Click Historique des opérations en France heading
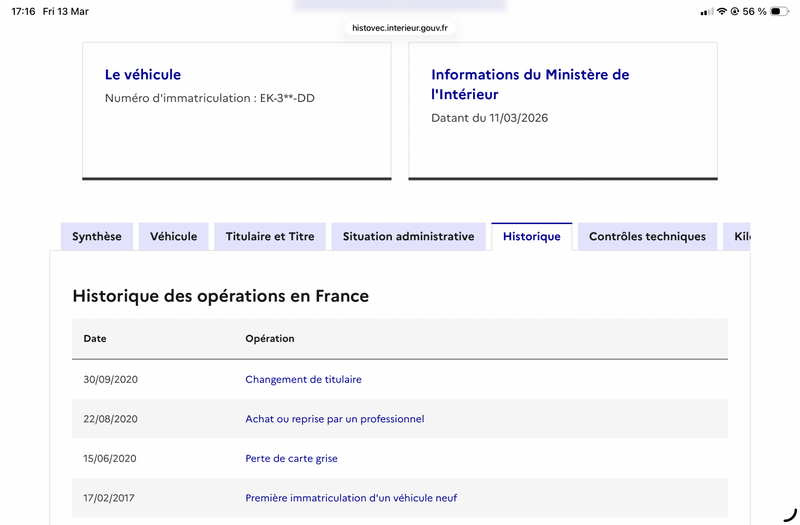This screenshot has height=525, width=800. 220,296
